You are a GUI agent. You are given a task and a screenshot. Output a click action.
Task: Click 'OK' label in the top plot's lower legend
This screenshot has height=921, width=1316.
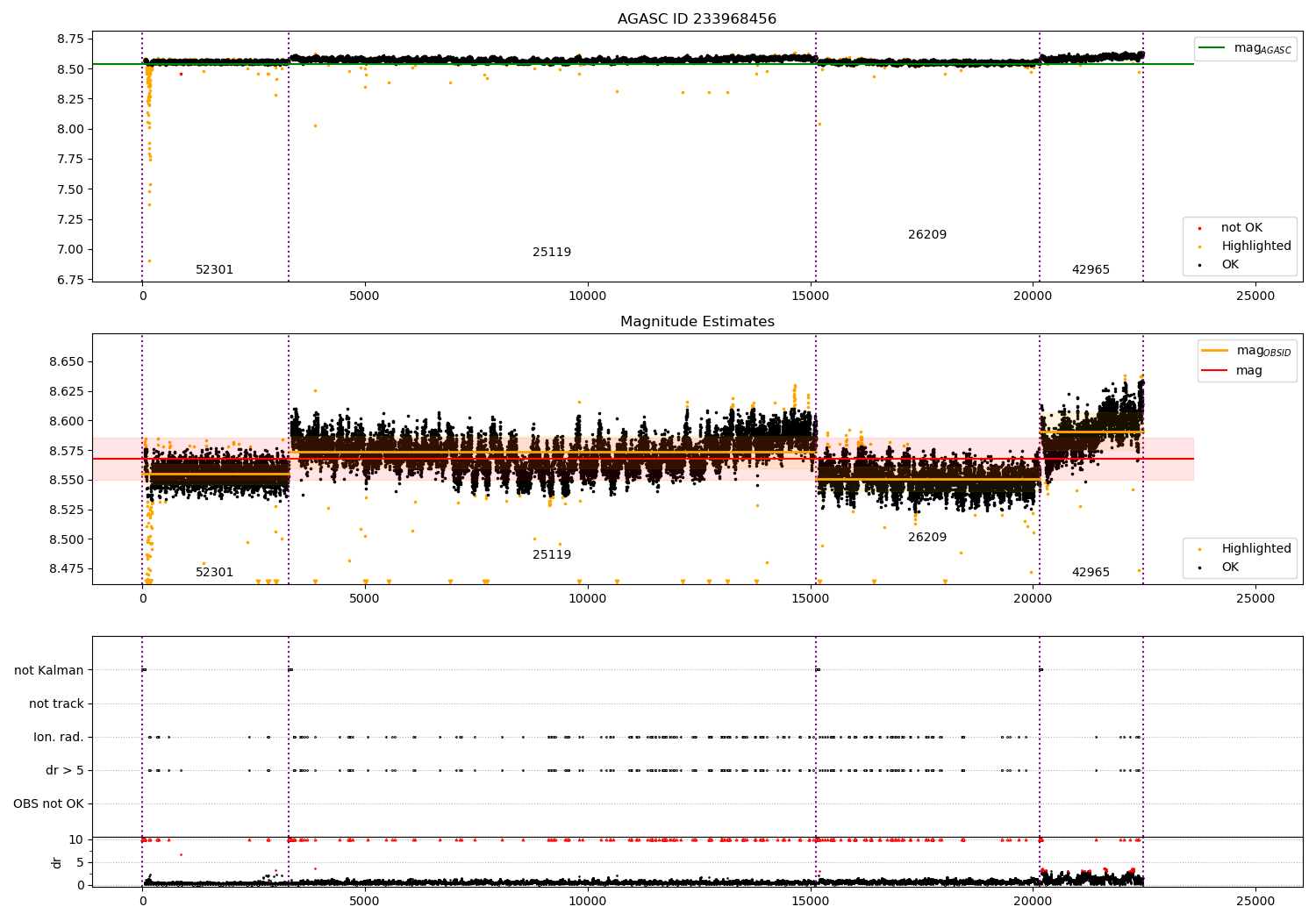click(x=1230, y=264)
